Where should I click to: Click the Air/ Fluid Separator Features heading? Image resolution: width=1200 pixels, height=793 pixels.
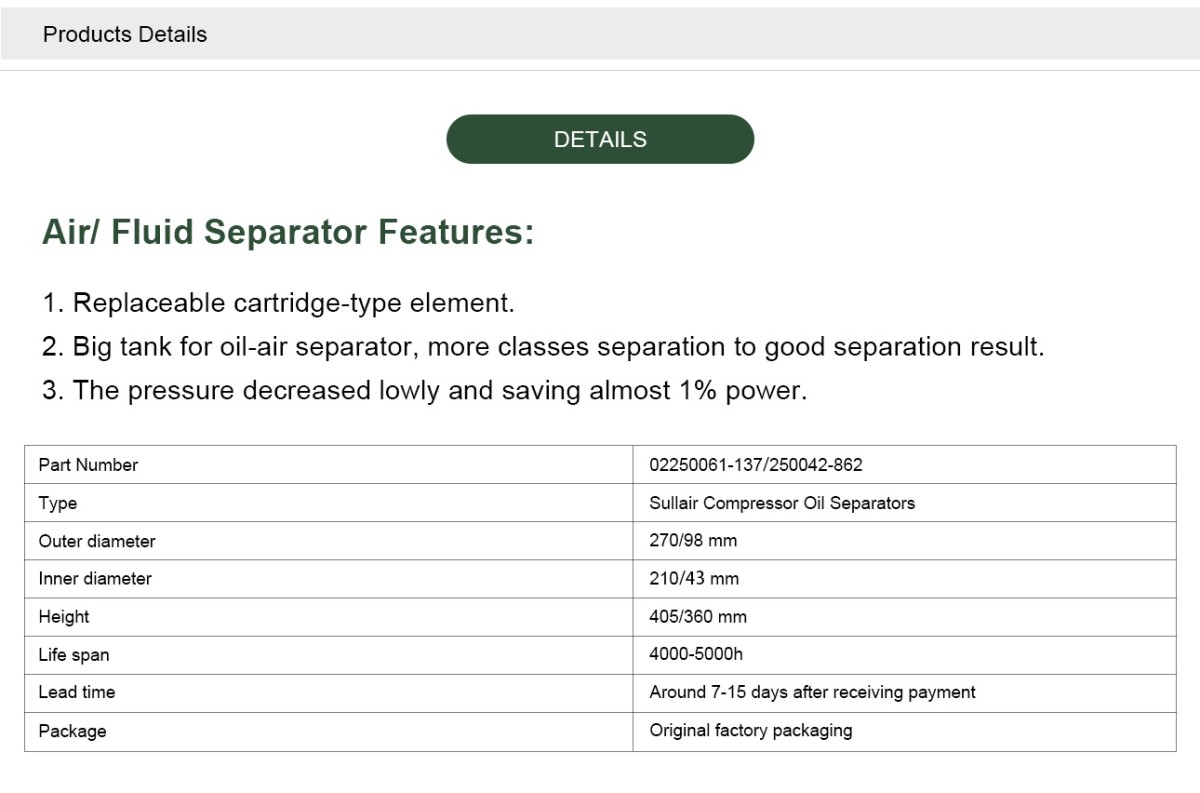coord(288,232)
